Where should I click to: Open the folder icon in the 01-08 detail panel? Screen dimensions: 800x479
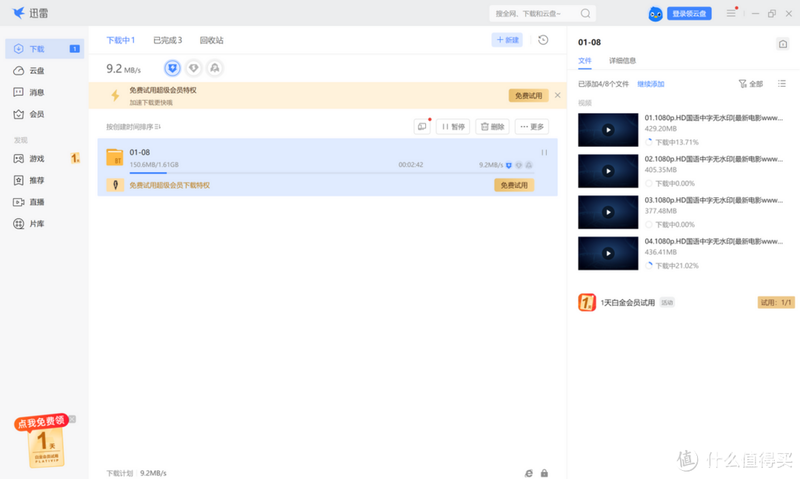point(783,44)
